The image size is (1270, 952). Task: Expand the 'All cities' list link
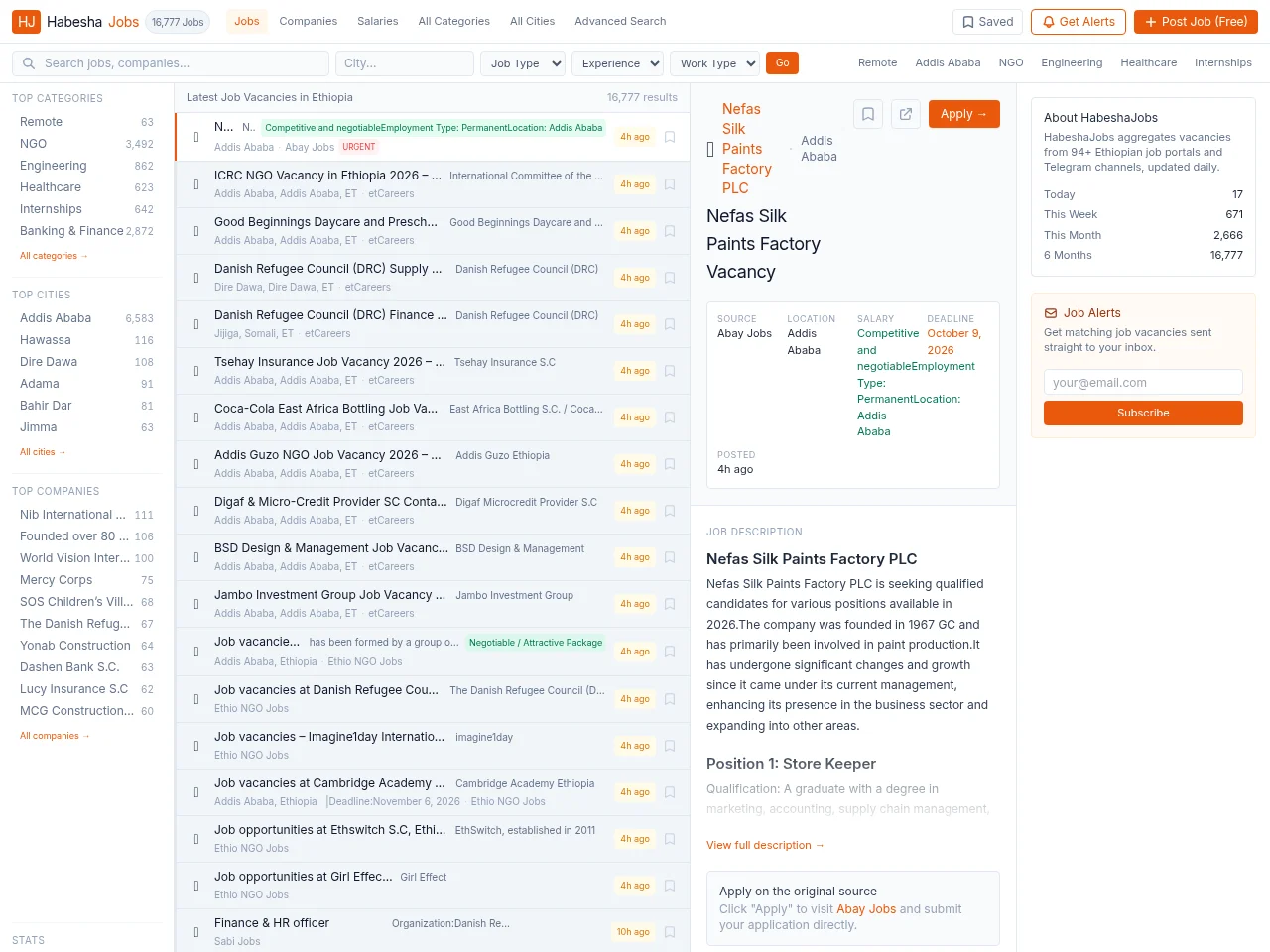click(x=43, y=452)
